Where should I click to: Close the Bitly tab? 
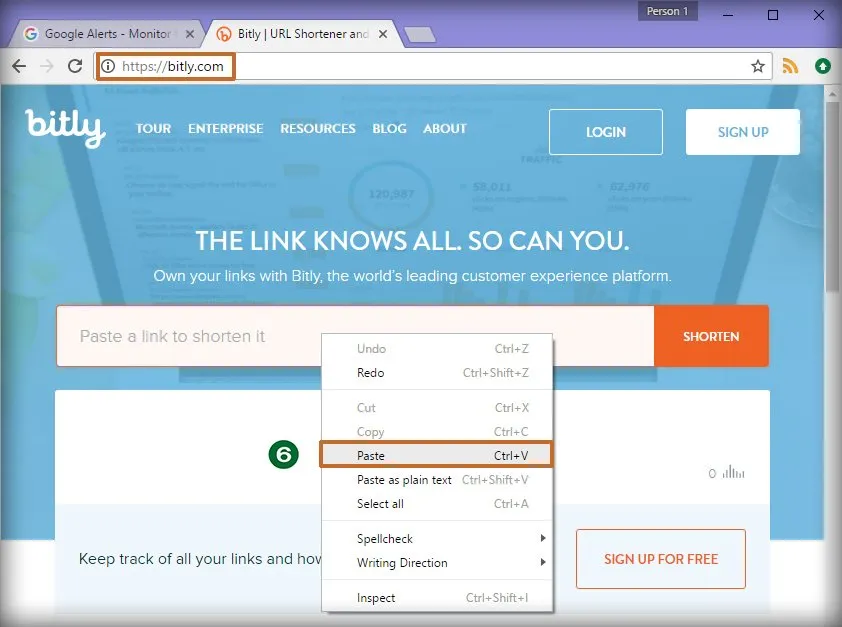pyautogui.click(x=383, y=34)
